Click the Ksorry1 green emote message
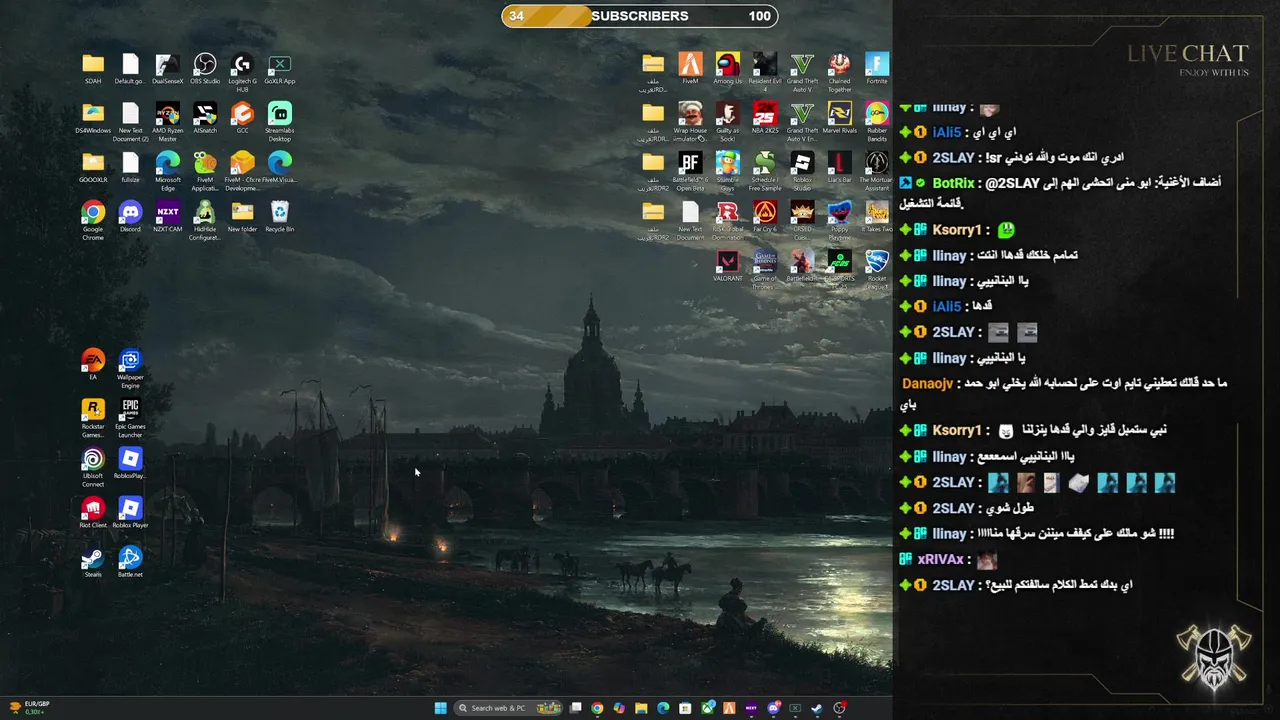 point(1005,230)
